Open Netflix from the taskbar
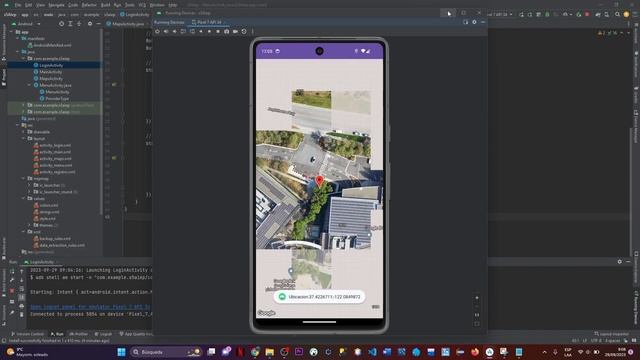640x360 pixels. [240, 352]
